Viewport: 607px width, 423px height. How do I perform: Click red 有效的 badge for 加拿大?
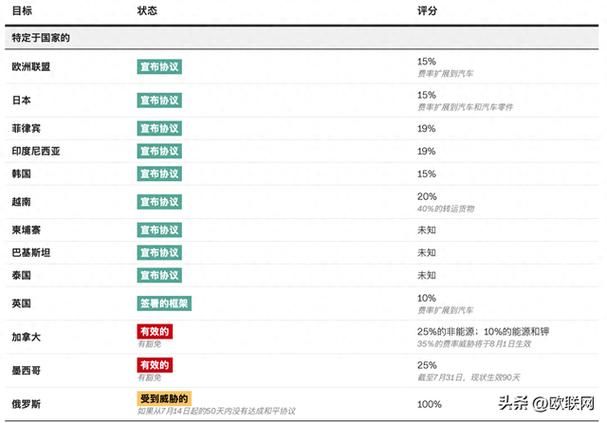tap(155, 331)
